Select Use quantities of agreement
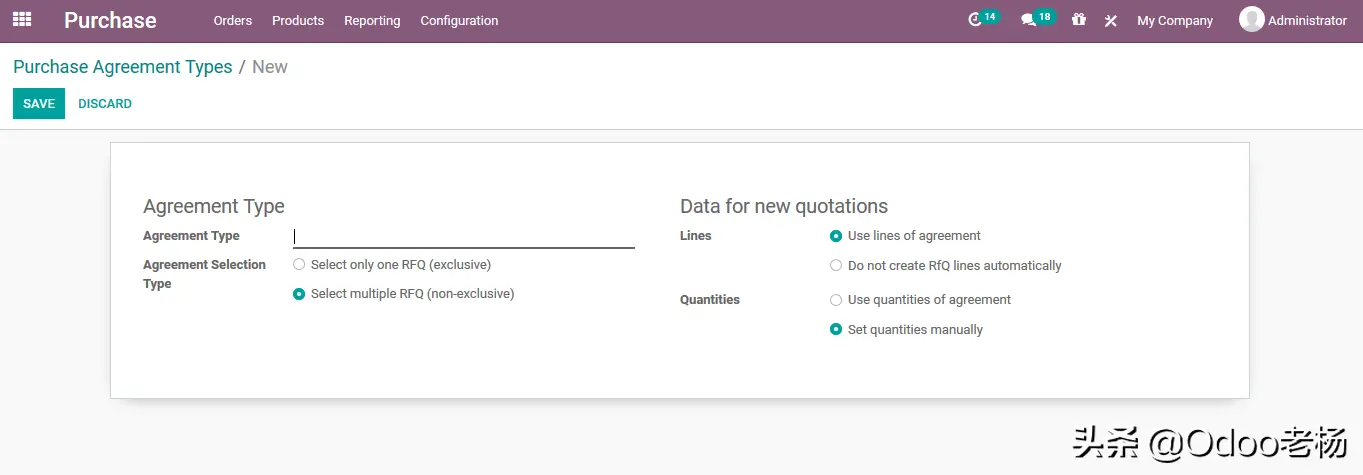Image resolution: width=1363 pixels, height=475 pixels. [836, 300]
